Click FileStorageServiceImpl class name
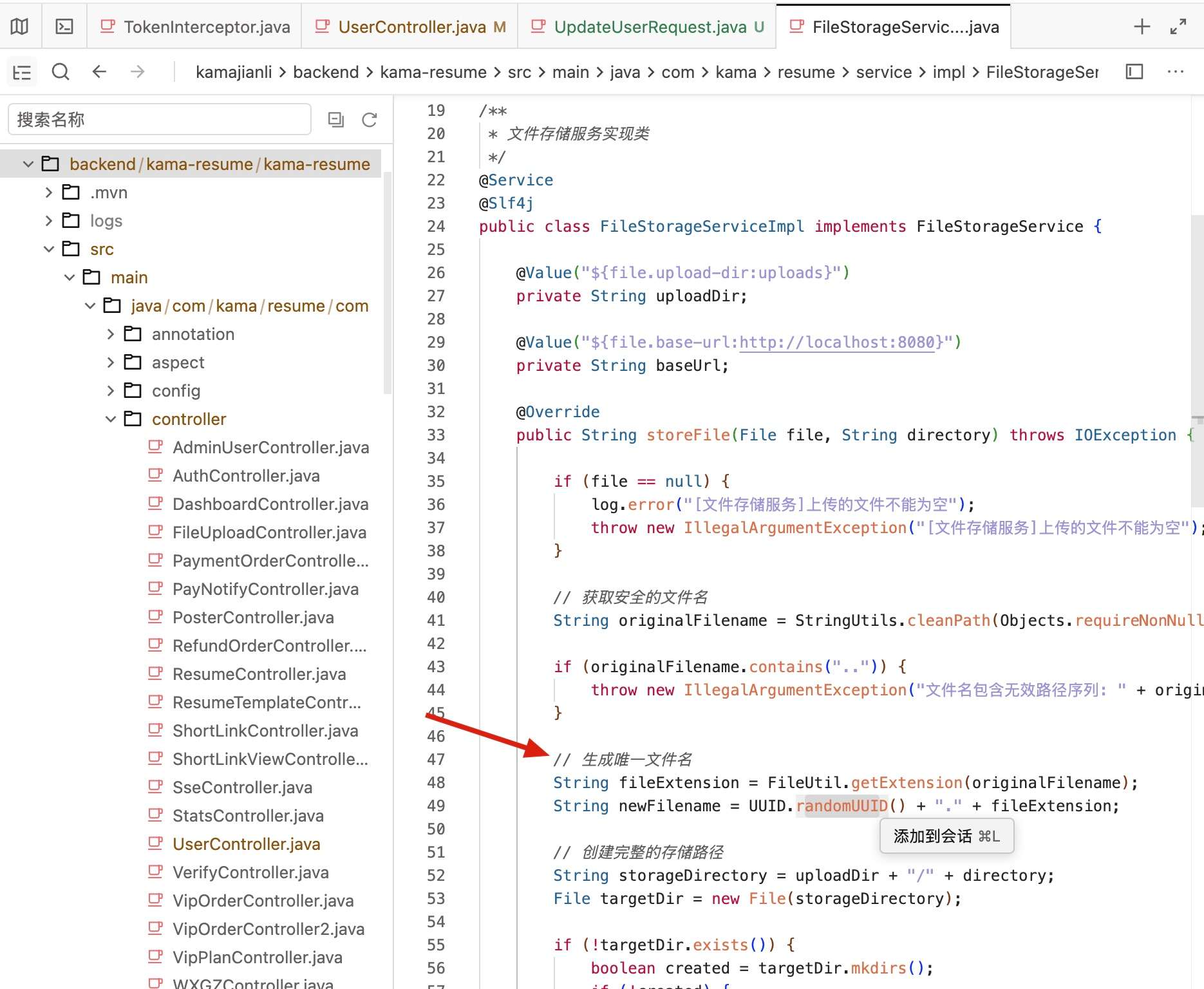1204x989 pixels. [x=702, y=226]
